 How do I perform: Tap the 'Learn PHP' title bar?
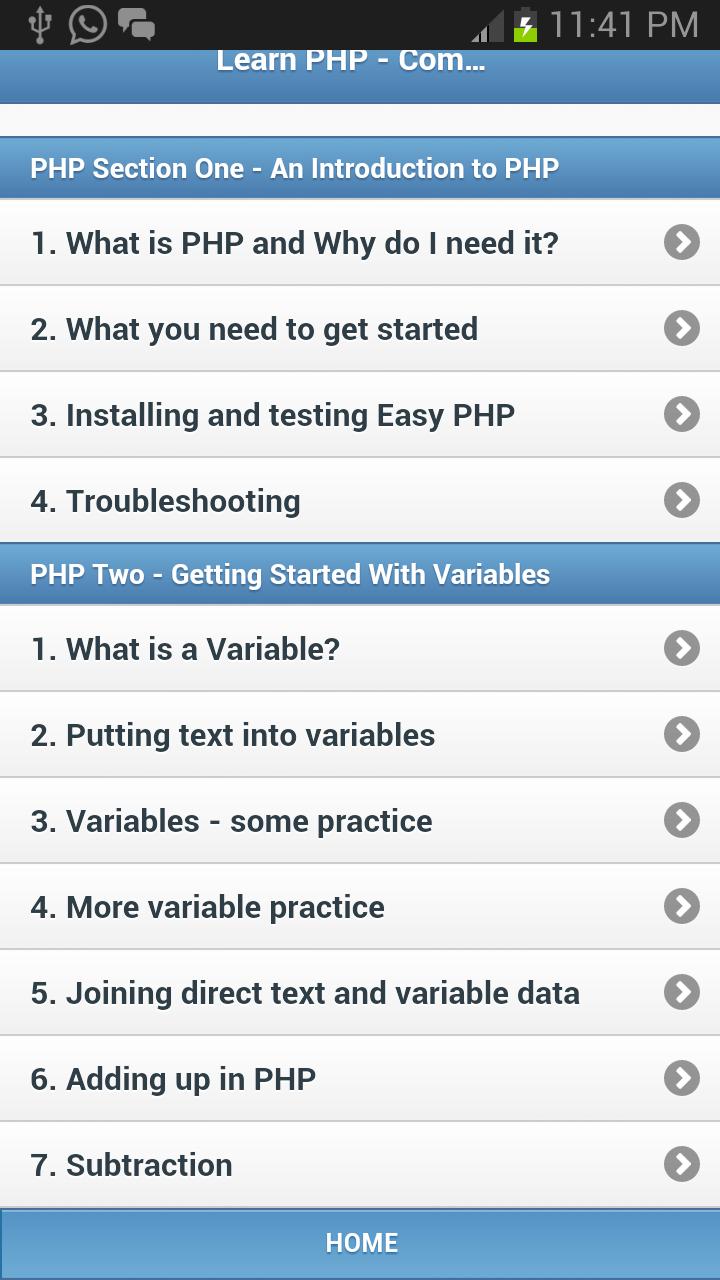tap(360, 62)
